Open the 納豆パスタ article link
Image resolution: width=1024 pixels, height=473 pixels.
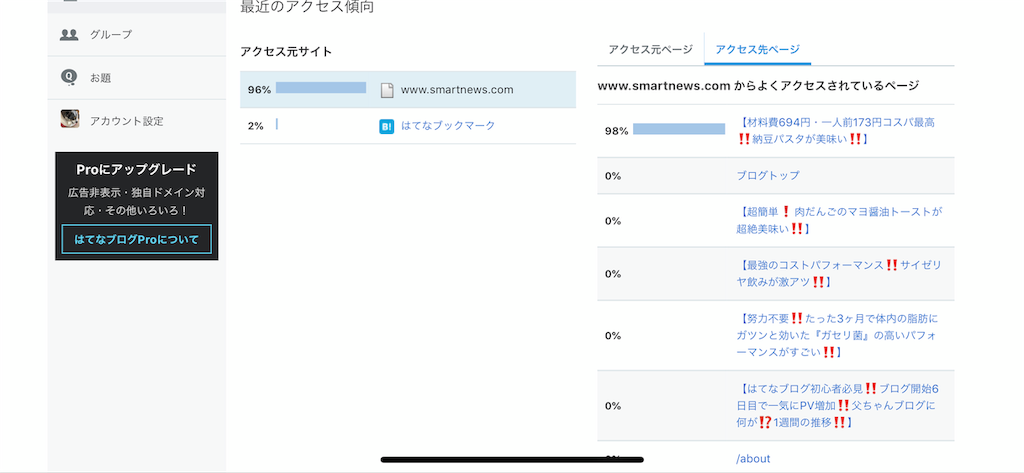837,131
